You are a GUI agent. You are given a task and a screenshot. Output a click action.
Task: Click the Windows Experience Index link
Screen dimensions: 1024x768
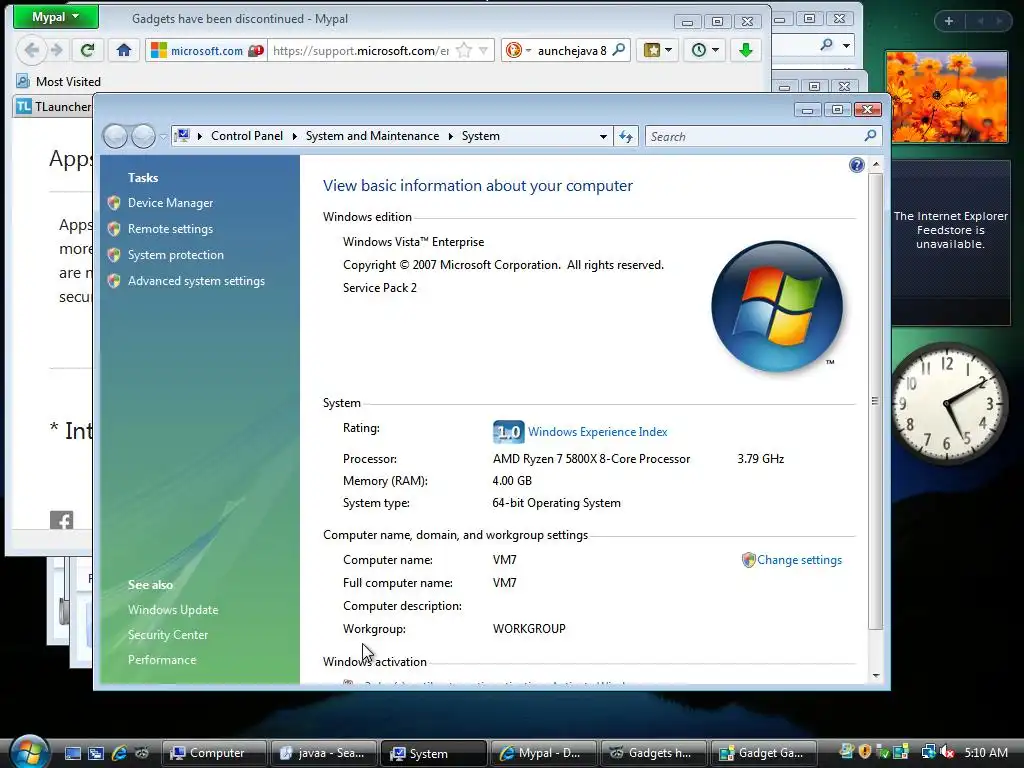[598, 432]
